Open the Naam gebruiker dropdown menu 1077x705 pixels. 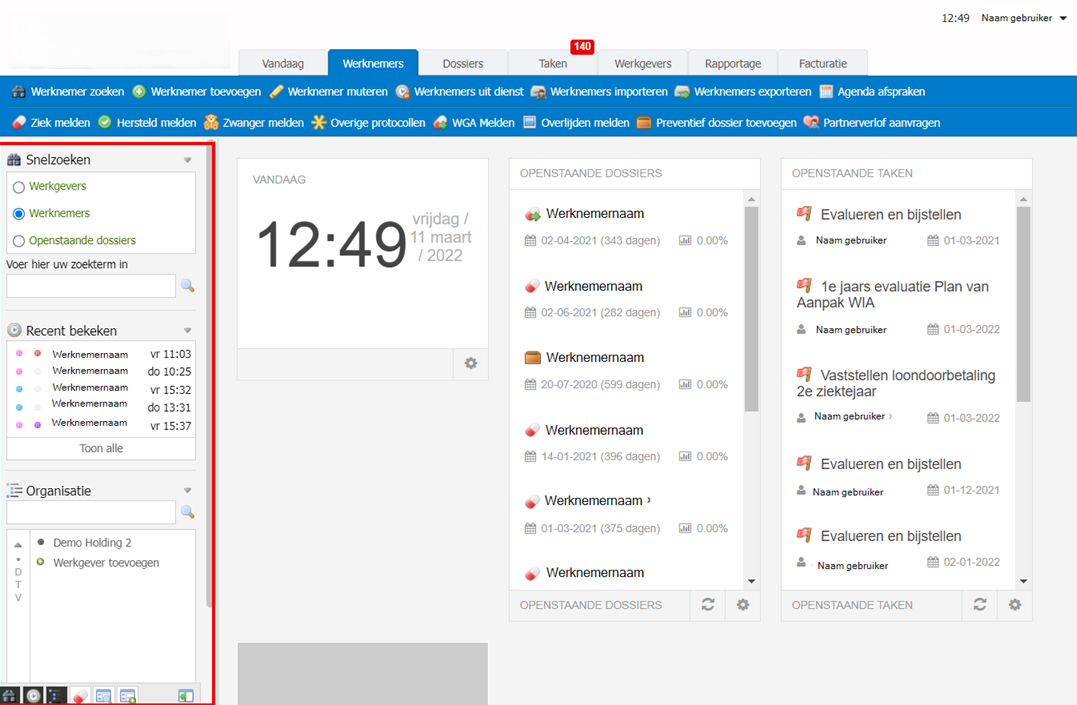(1024, 18)
